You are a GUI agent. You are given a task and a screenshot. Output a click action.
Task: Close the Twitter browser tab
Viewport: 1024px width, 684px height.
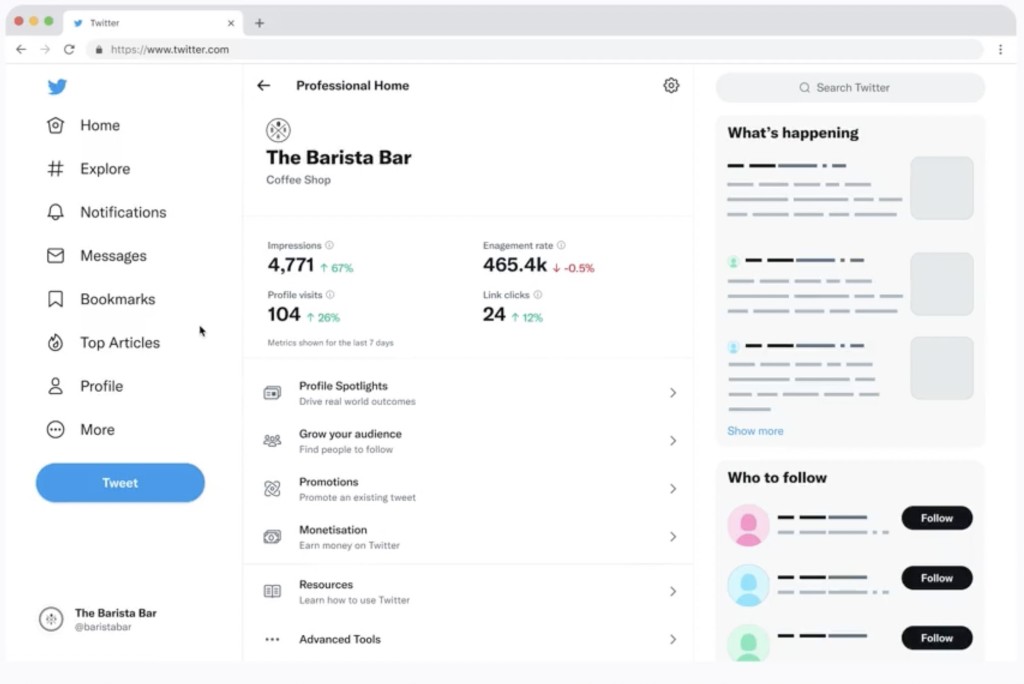click(x=231, y=23)
